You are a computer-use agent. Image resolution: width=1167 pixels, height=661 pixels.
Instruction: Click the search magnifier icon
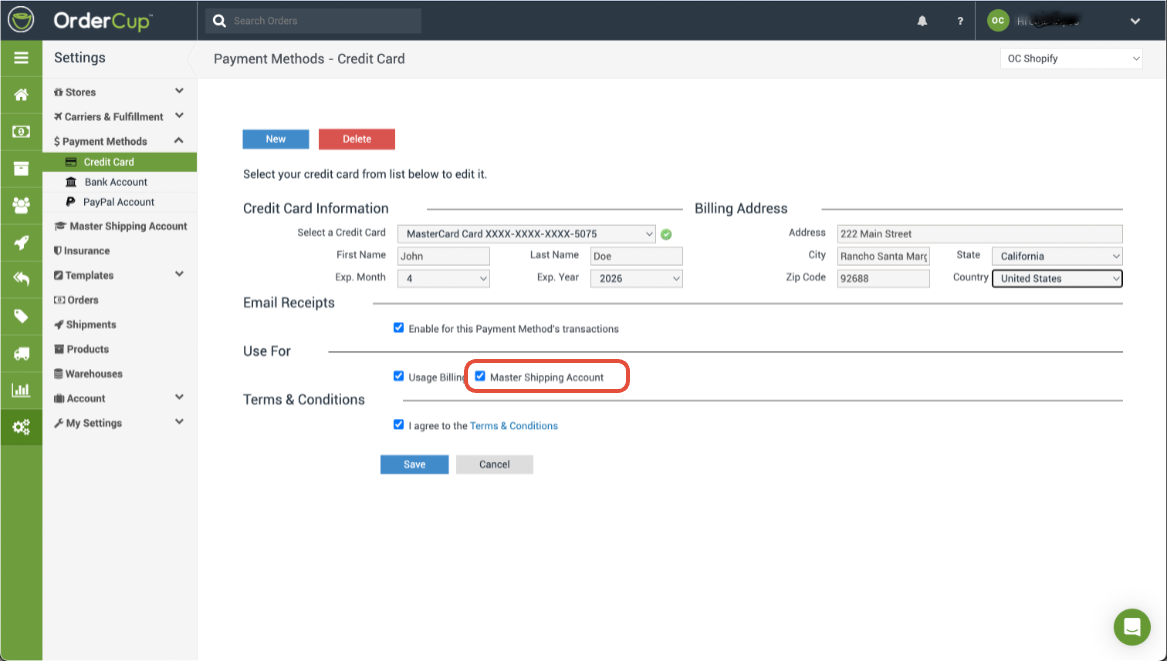219,21
